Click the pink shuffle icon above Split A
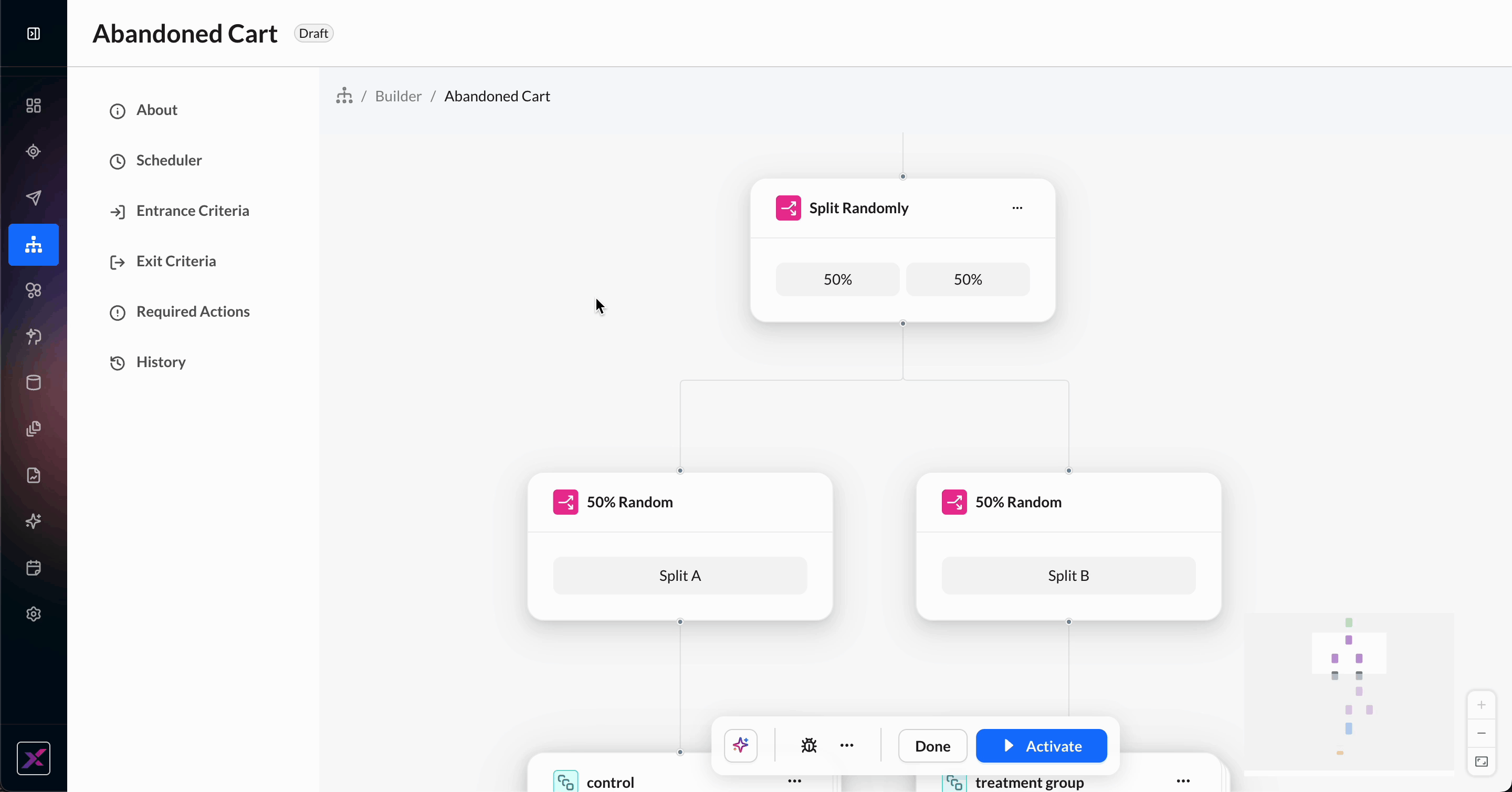The image size is (1512, 792). point(566,503)
